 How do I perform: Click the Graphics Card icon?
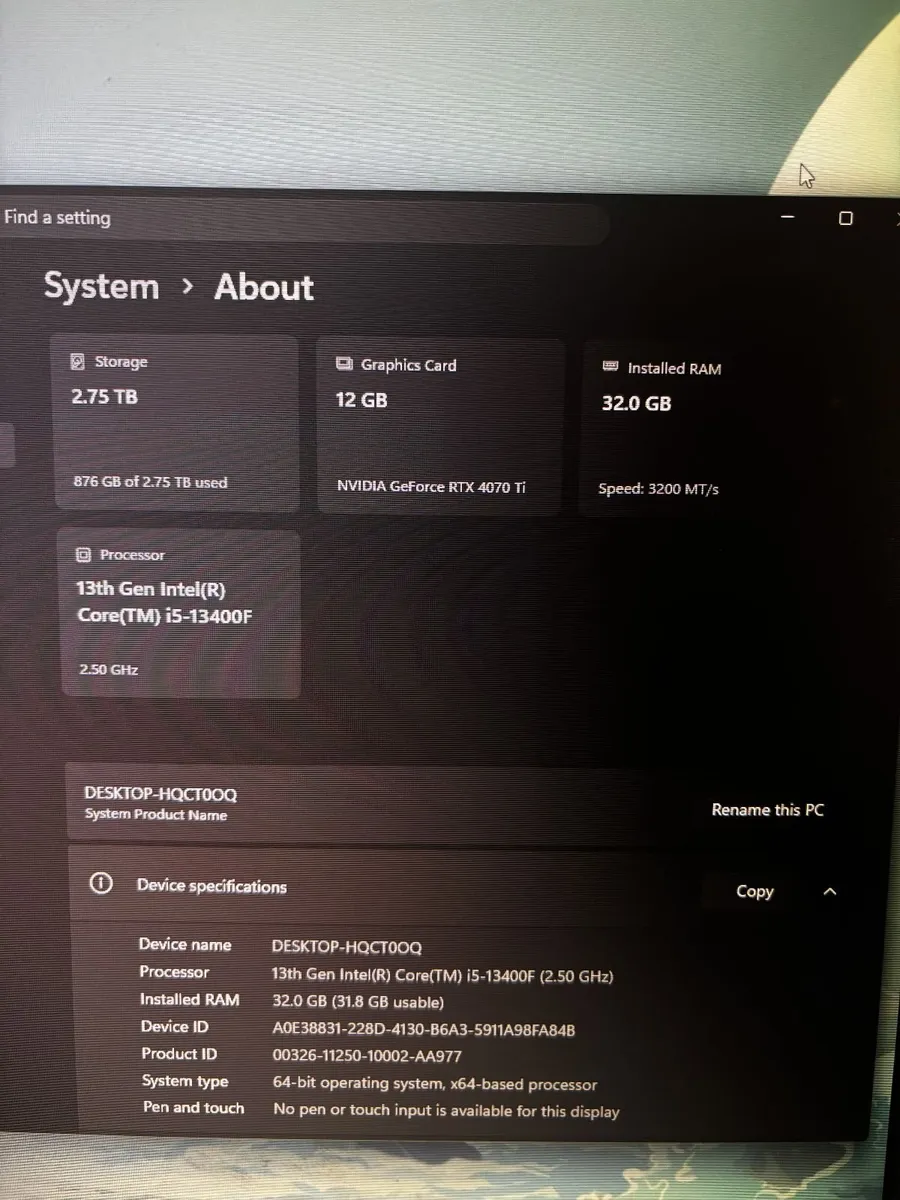coord(345,365)
